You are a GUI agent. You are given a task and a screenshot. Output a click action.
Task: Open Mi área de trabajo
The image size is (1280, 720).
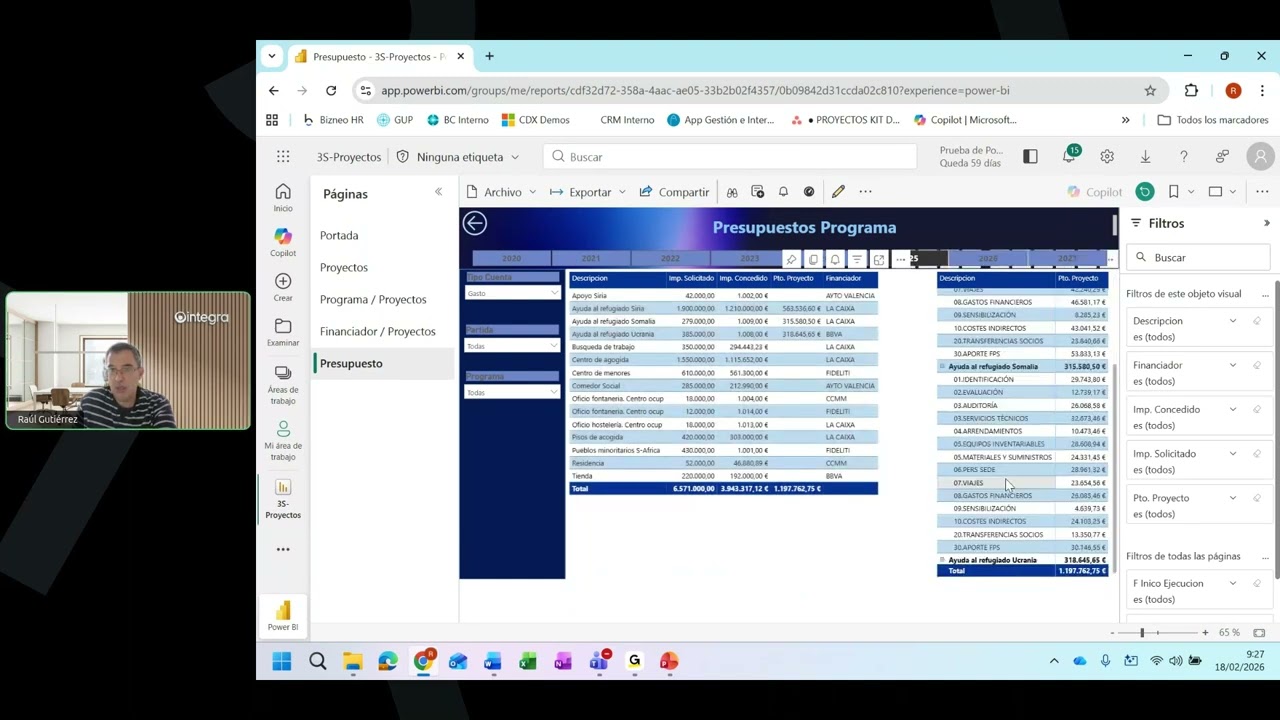pyautogui.click(x=283, y=440)
